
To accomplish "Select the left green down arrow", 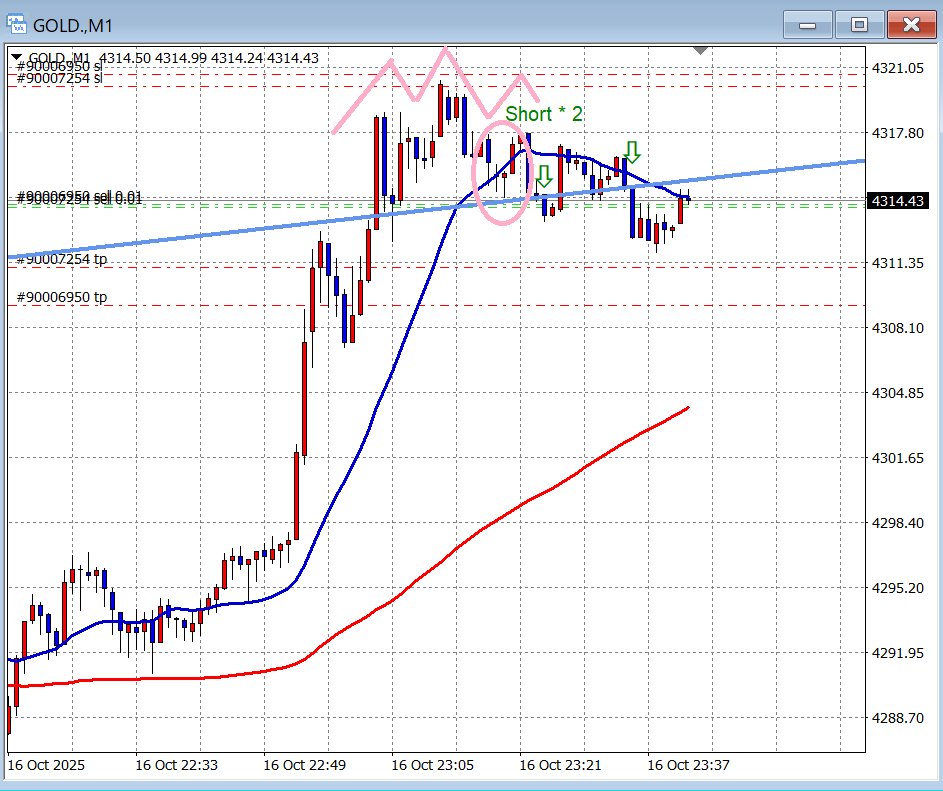I will (x=543, y=178).
